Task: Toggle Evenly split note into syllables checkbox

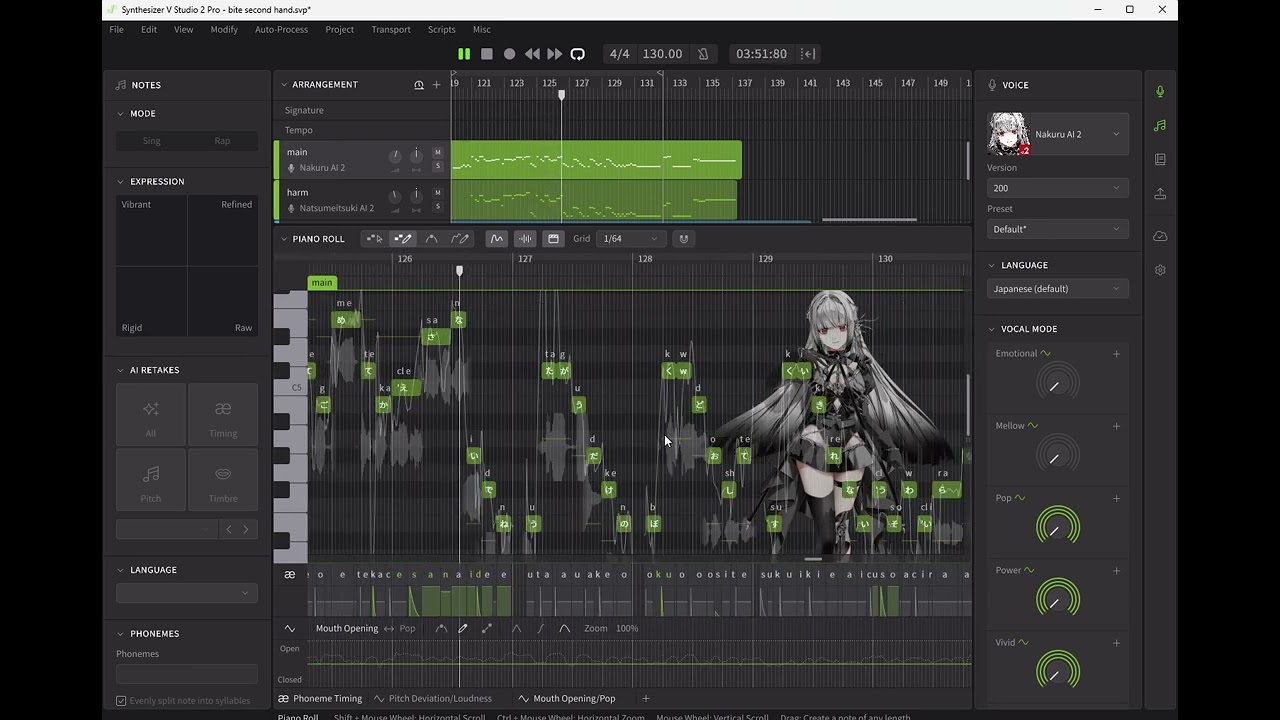Action: coord(121,701)
